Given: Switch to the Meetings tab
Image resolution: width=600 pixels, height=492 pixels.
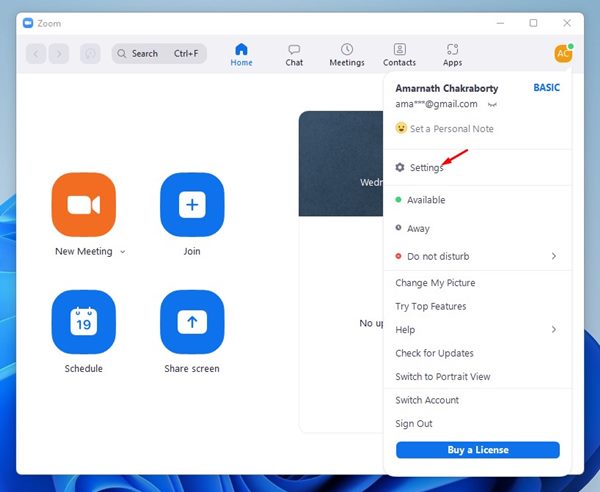Looking at the screenshot, I should click(347, 55).
